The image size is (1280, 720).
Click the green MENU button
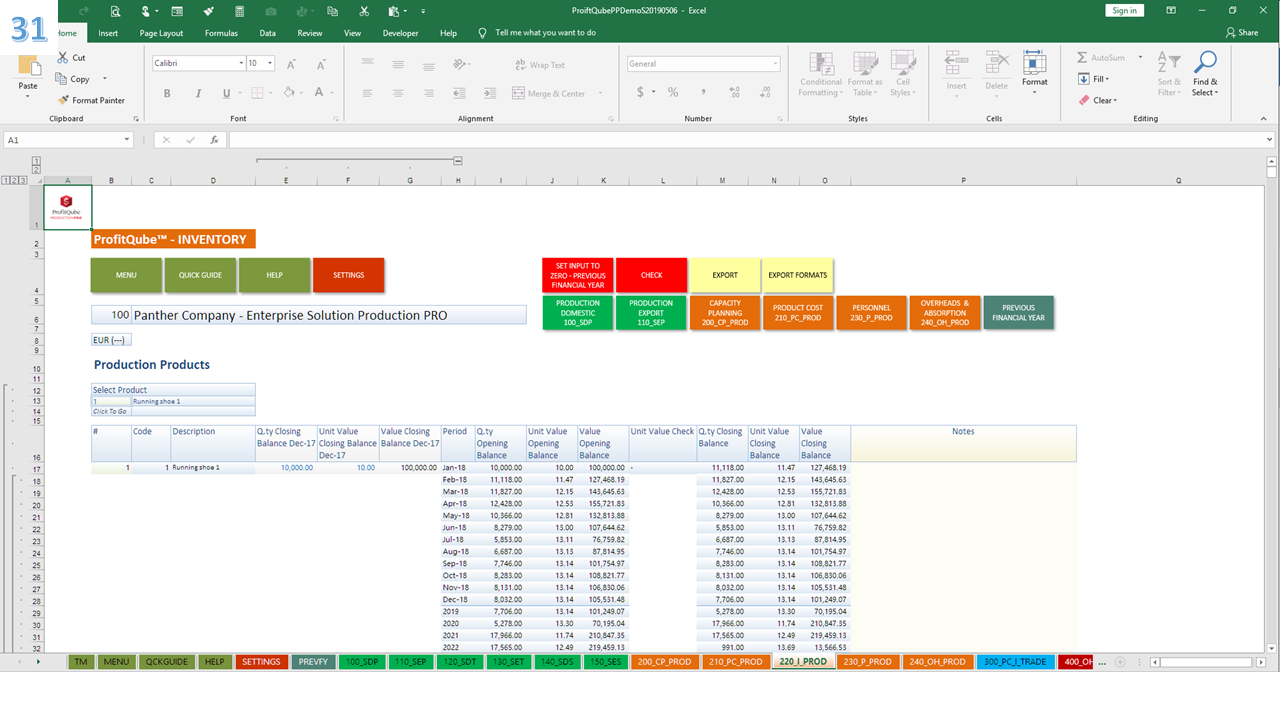coord(126,275)
